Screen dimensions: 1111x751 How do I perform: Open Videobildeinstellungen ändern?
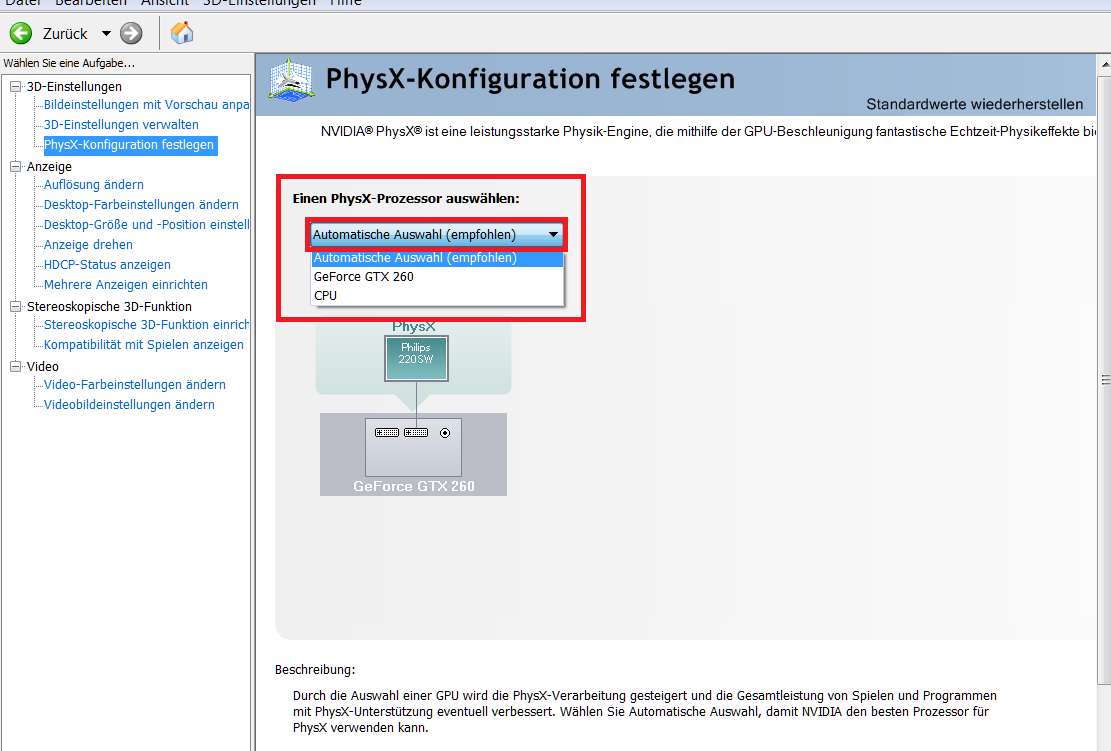click(x=129, y=405)
